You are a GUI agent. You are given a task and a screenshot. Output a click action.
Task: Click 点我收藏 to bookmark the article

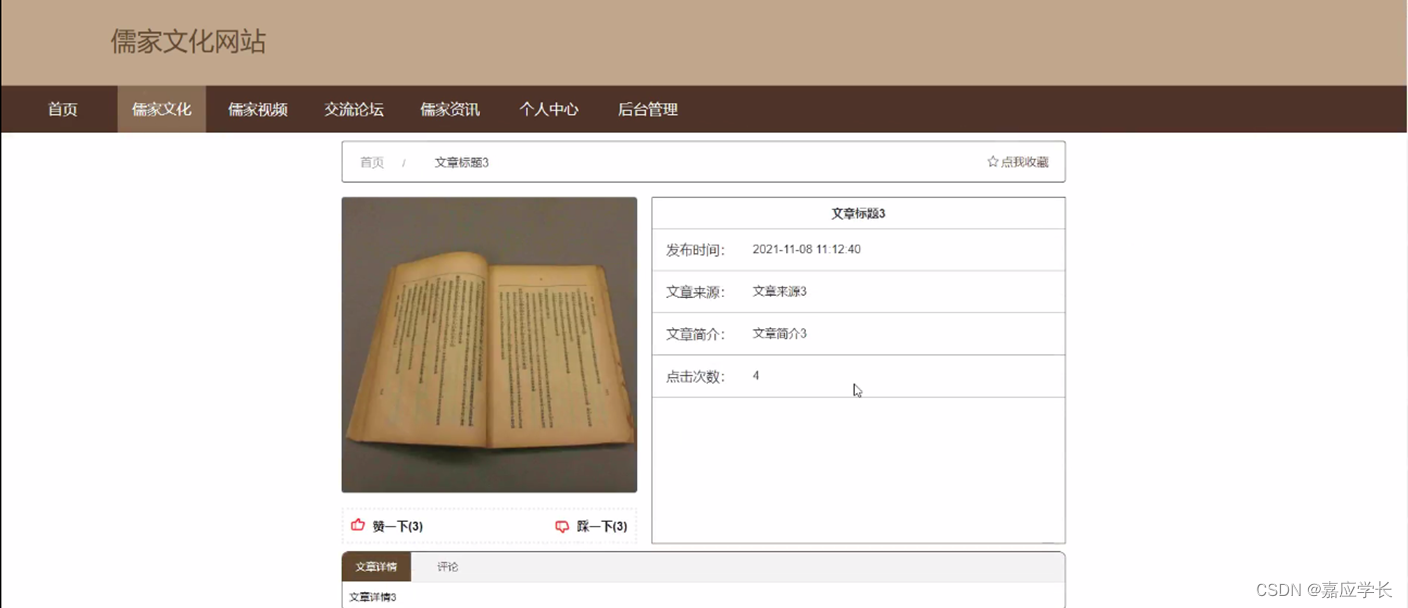[1018, 162]
